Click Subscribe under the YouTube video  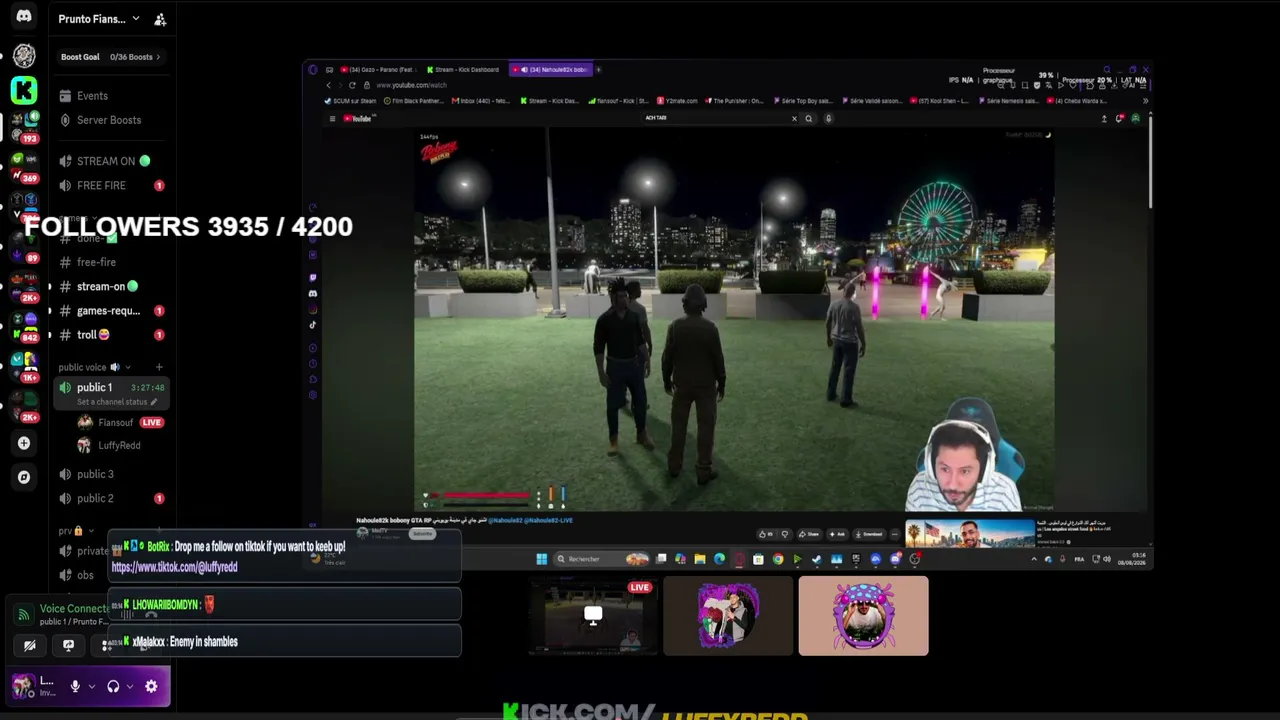[x=423, y=534]
